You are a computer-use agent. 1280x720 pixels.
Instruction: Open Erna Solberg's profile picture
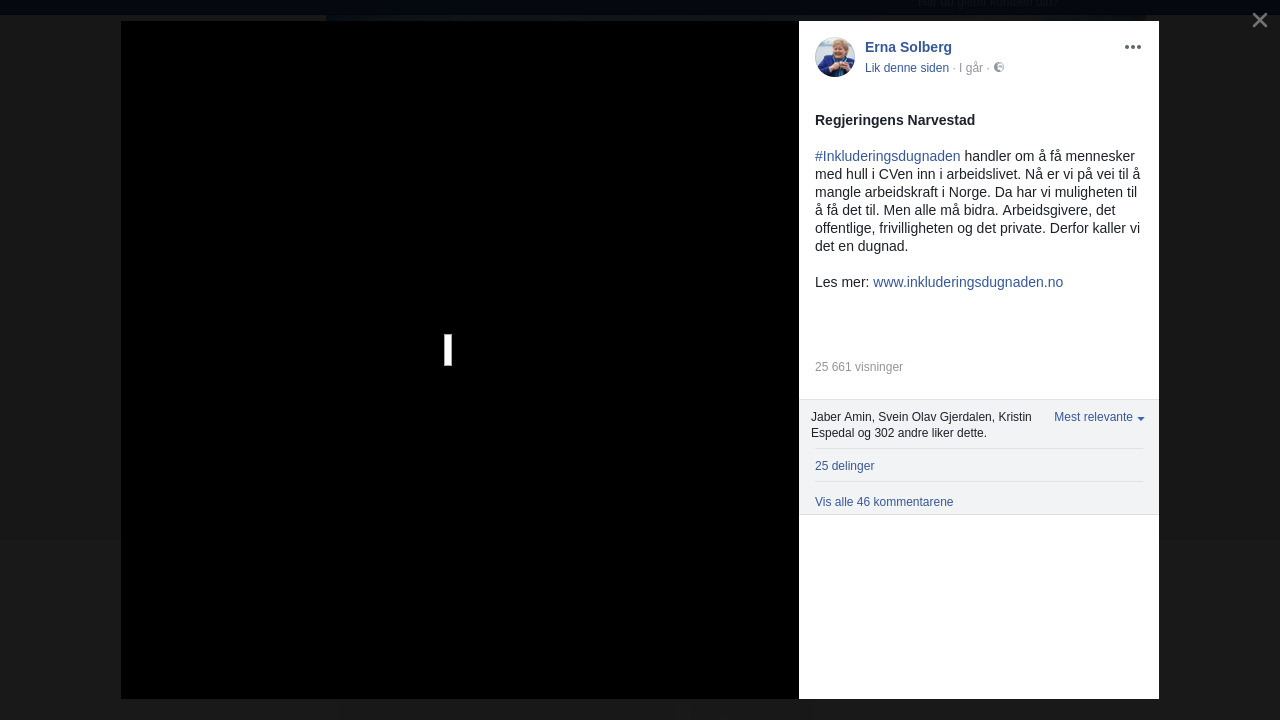point(835,57)
